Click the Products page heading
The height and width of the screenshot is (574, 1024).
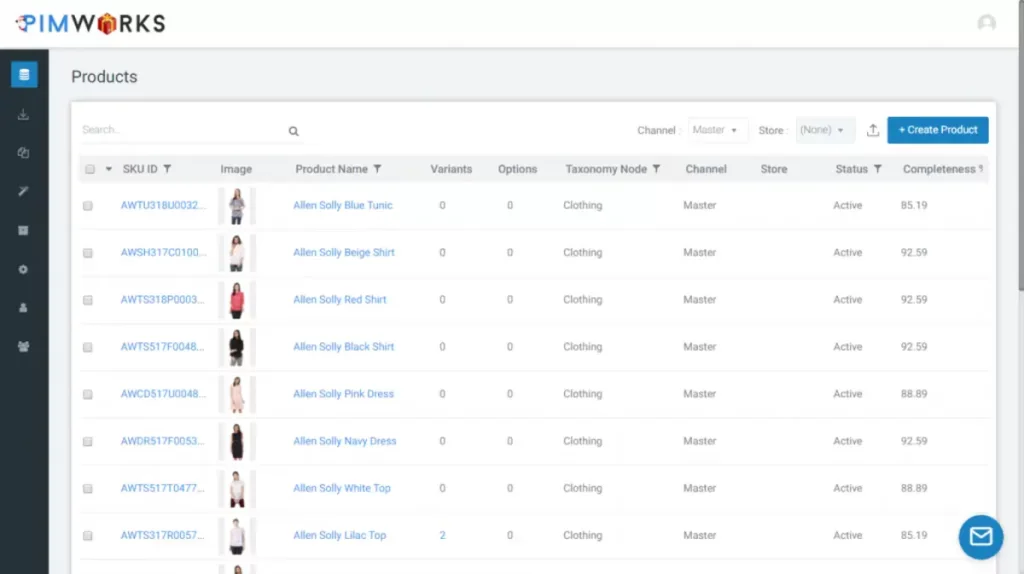coord(104,76)
